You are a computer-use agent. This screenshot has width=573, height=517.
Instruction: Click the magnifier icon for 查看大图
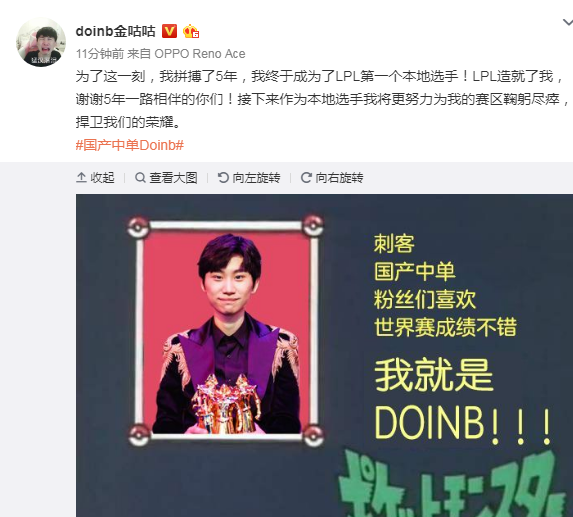point(140,178)
